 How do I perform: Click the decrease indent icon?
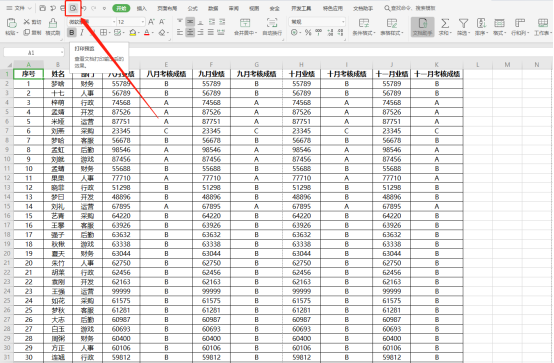pyautogui.click(x=212, y=22)
